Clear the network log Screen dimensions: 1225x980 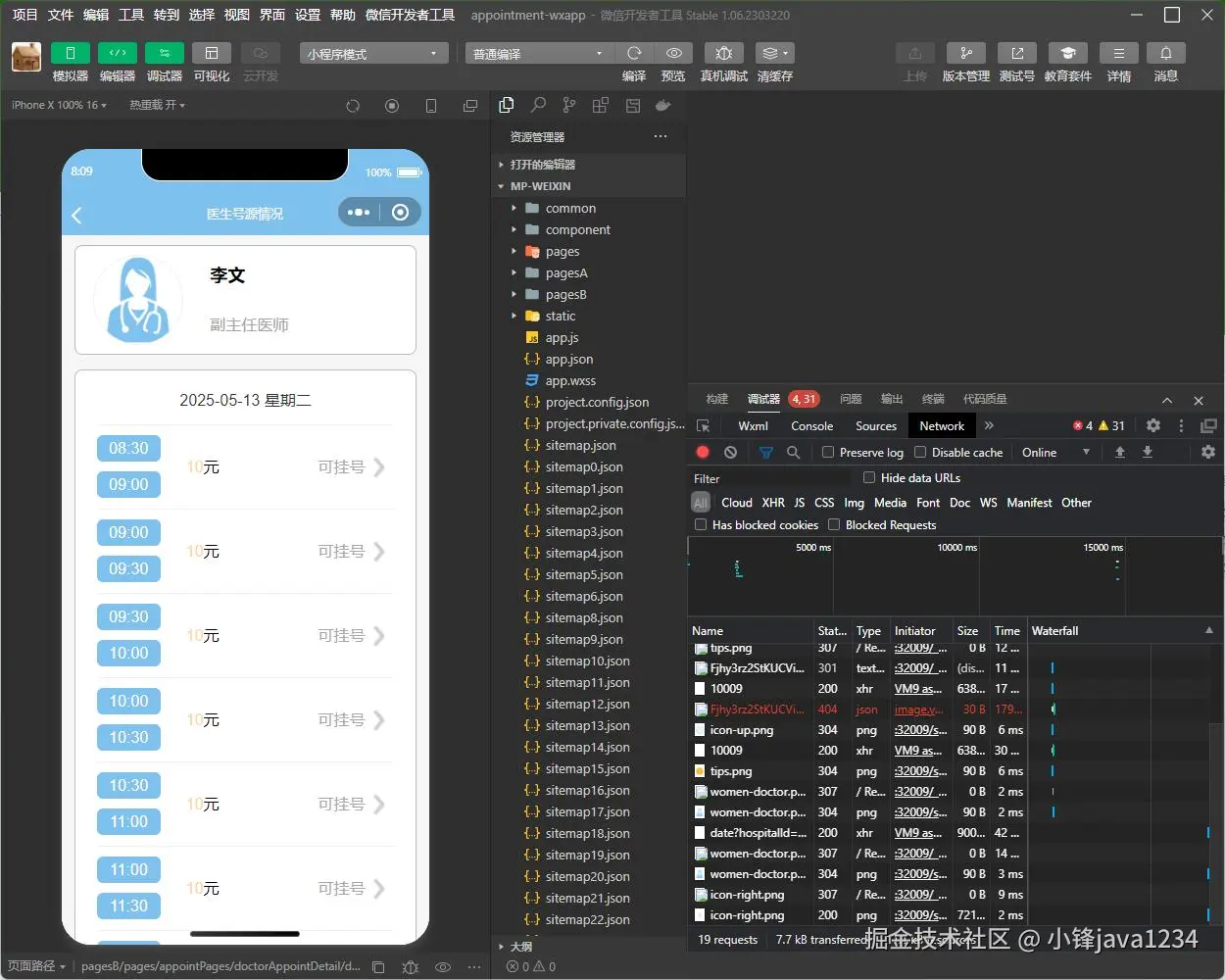[x=730, y=452]
